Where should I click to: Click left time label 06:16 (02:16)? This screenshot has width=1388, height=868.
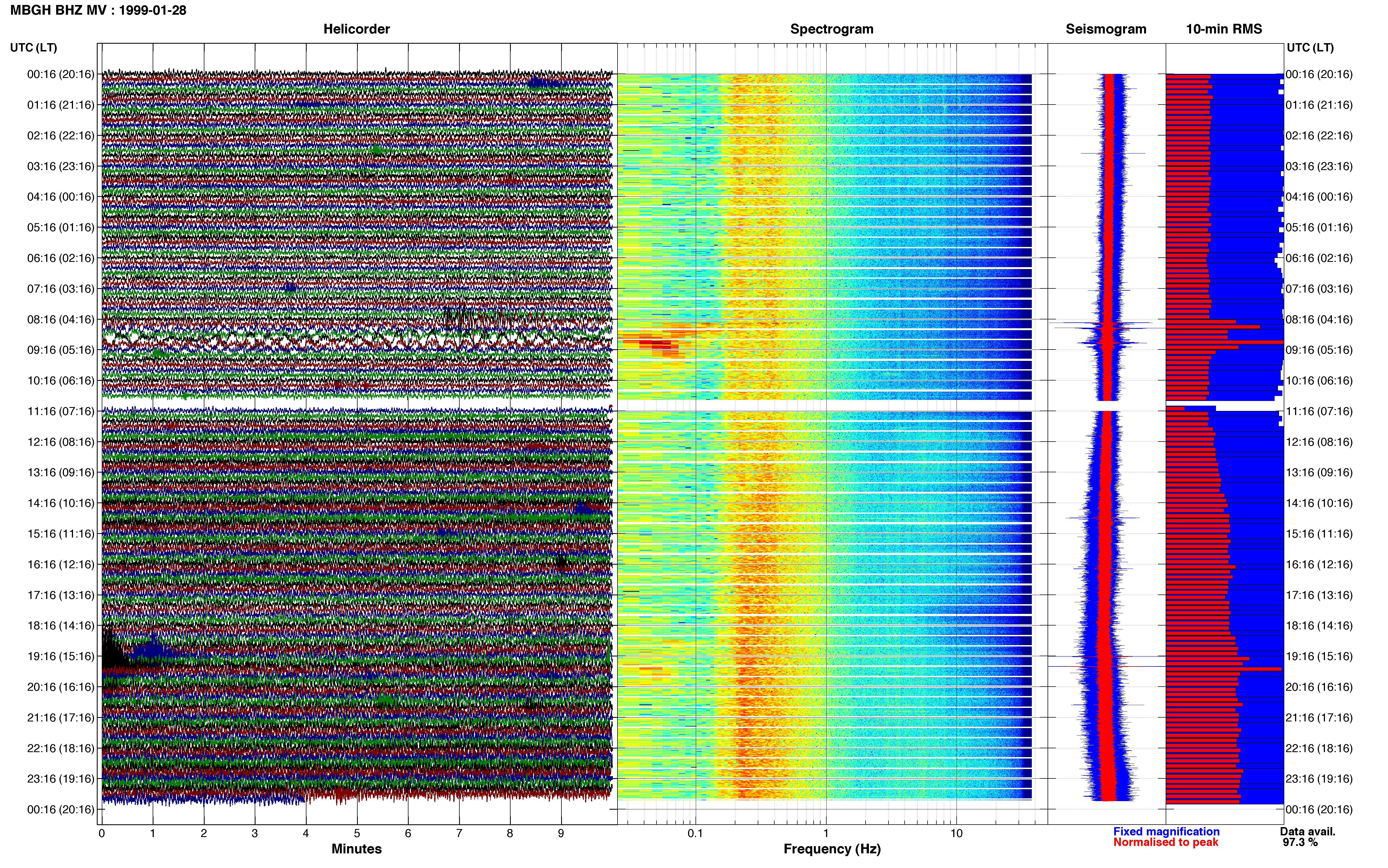61,258
